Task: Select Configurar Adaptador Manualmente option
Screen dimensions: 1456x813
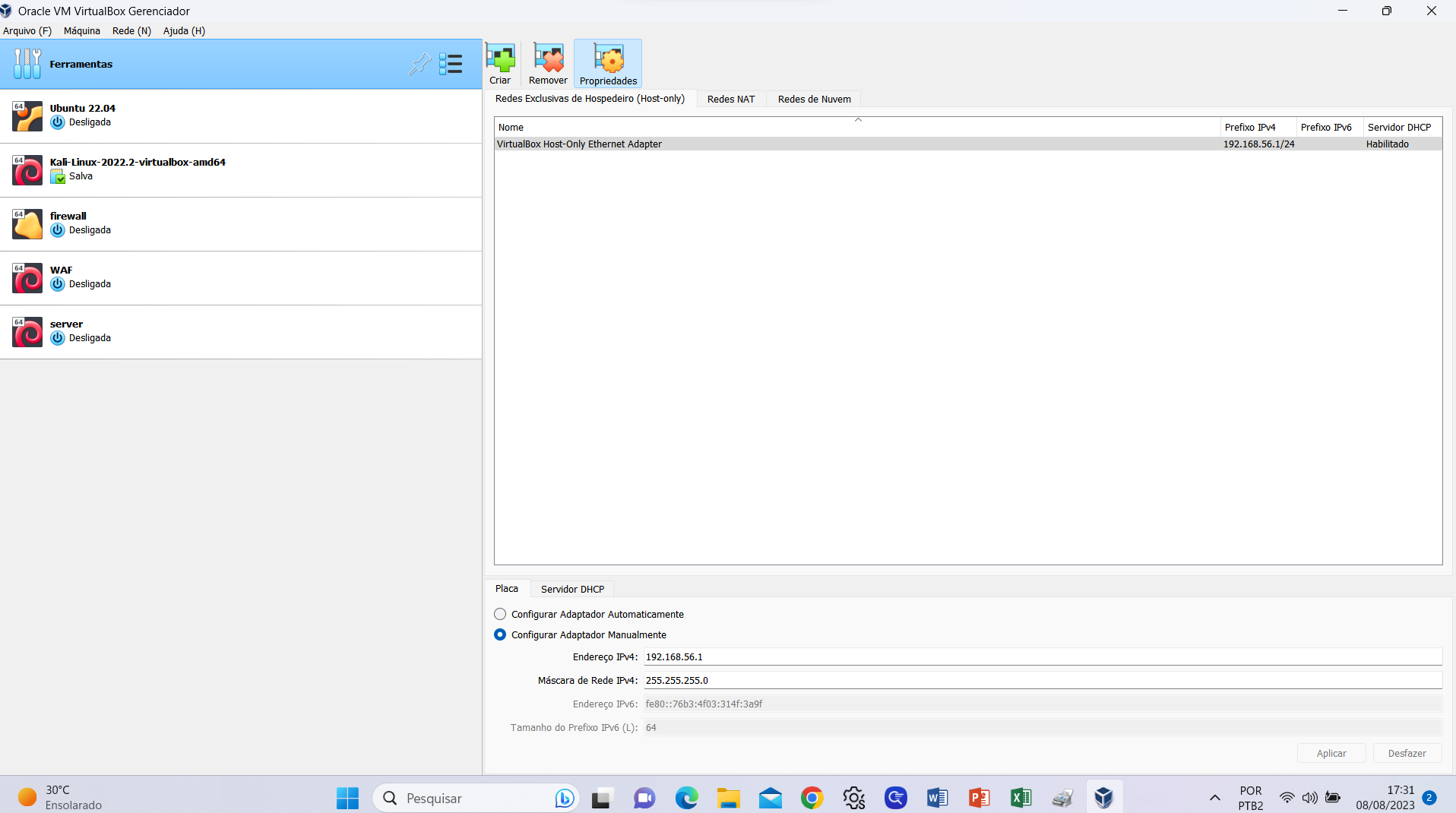Action: click(580, 634)
